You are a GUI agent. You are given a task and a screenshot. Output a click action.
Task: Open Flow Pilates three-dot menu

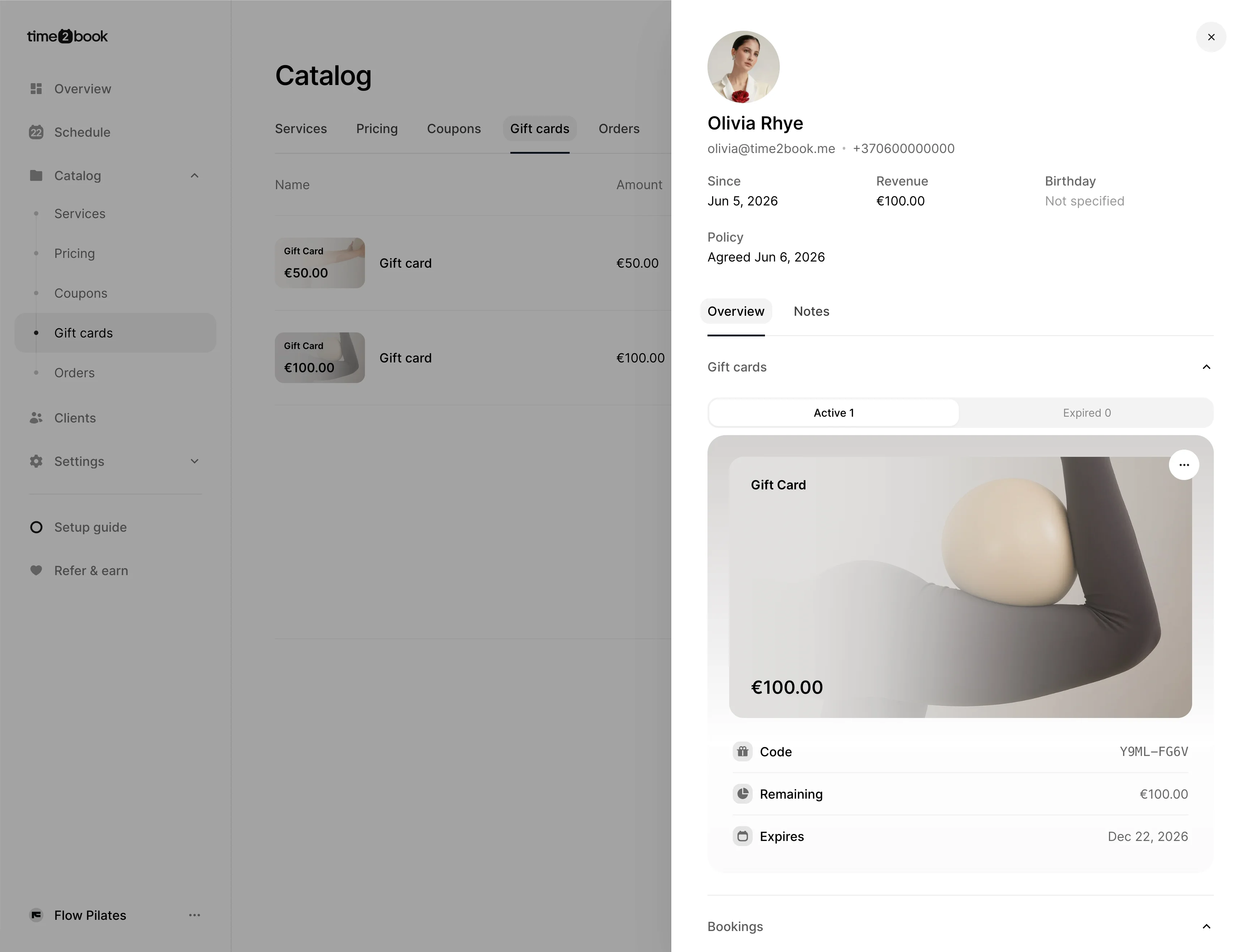(x=194, y=915)
